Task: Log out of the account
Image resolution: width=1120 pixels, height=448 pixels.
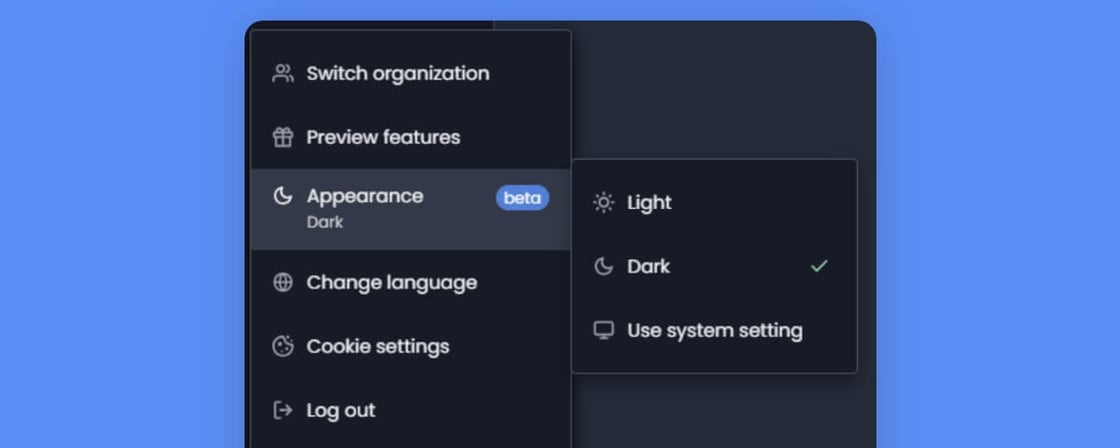Action: (341, 410)
